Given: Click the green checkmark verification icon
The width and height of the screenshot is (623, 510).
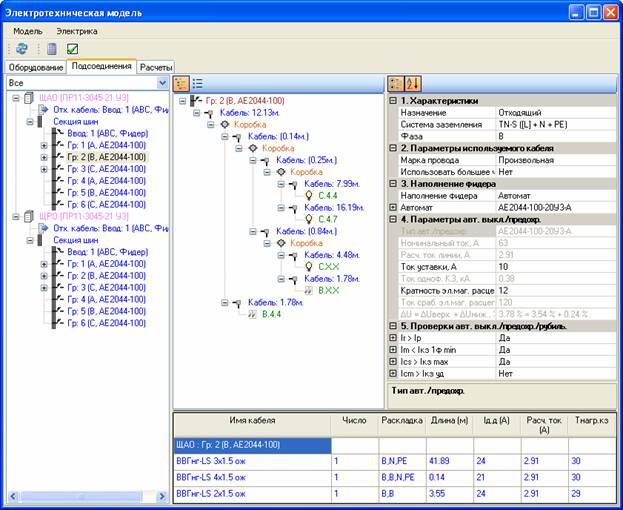Looking at the screenshot, I should (x=72, y=49).
